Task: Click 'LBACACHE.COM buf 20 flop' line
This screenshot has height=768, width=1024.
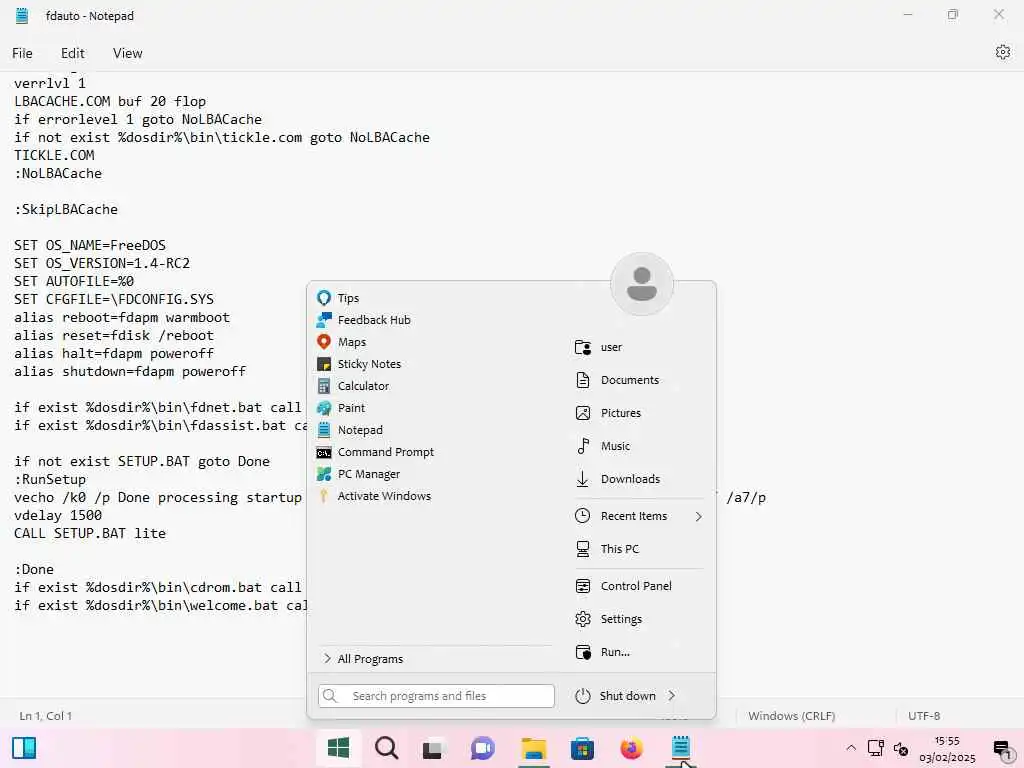Action: [x=110, y=101]
